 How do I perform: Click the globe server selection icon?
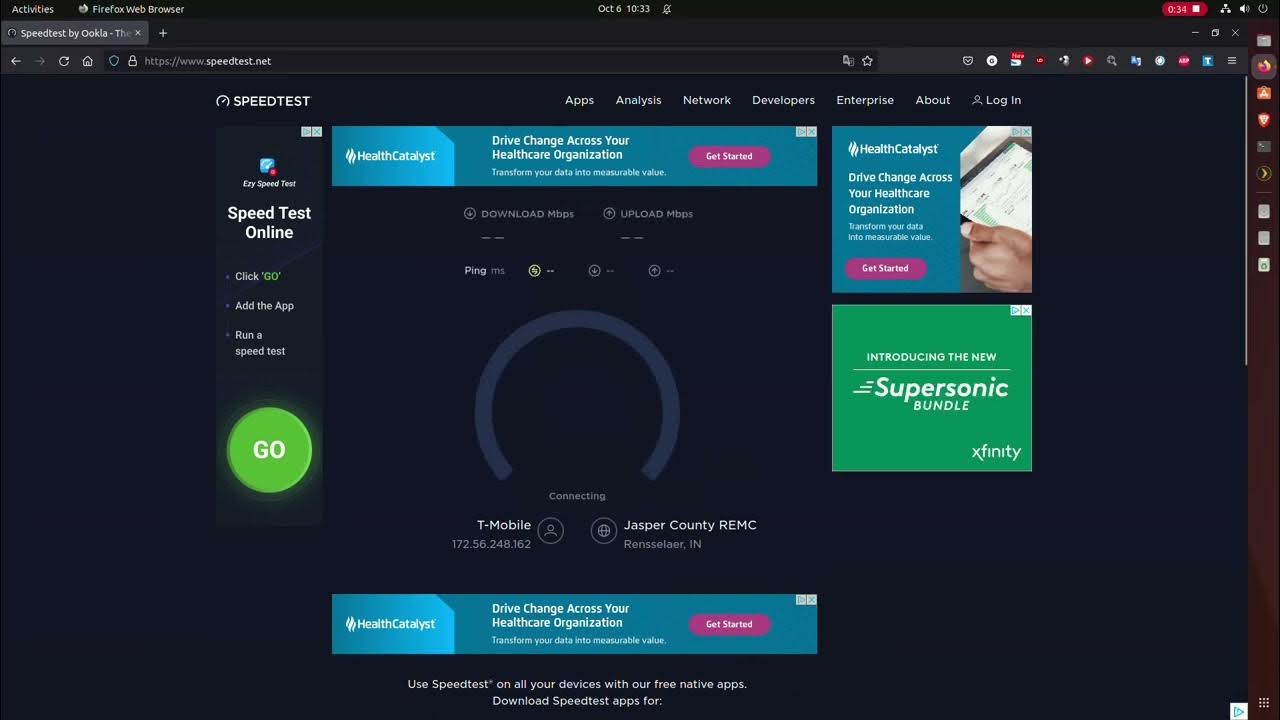tap(604, 531)
